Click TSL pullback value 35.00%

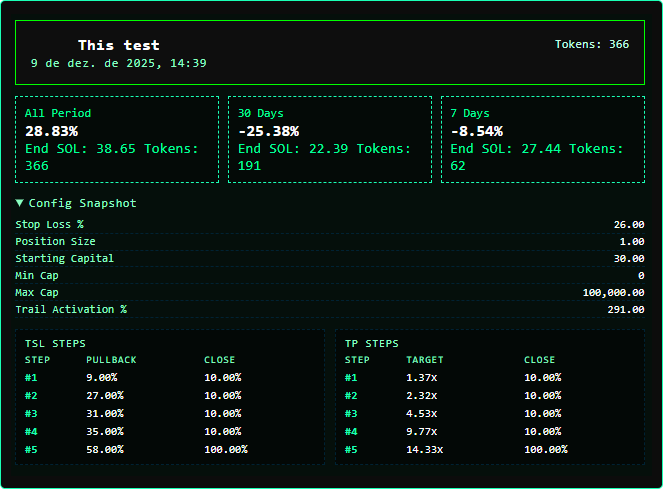tap(105, 431)
